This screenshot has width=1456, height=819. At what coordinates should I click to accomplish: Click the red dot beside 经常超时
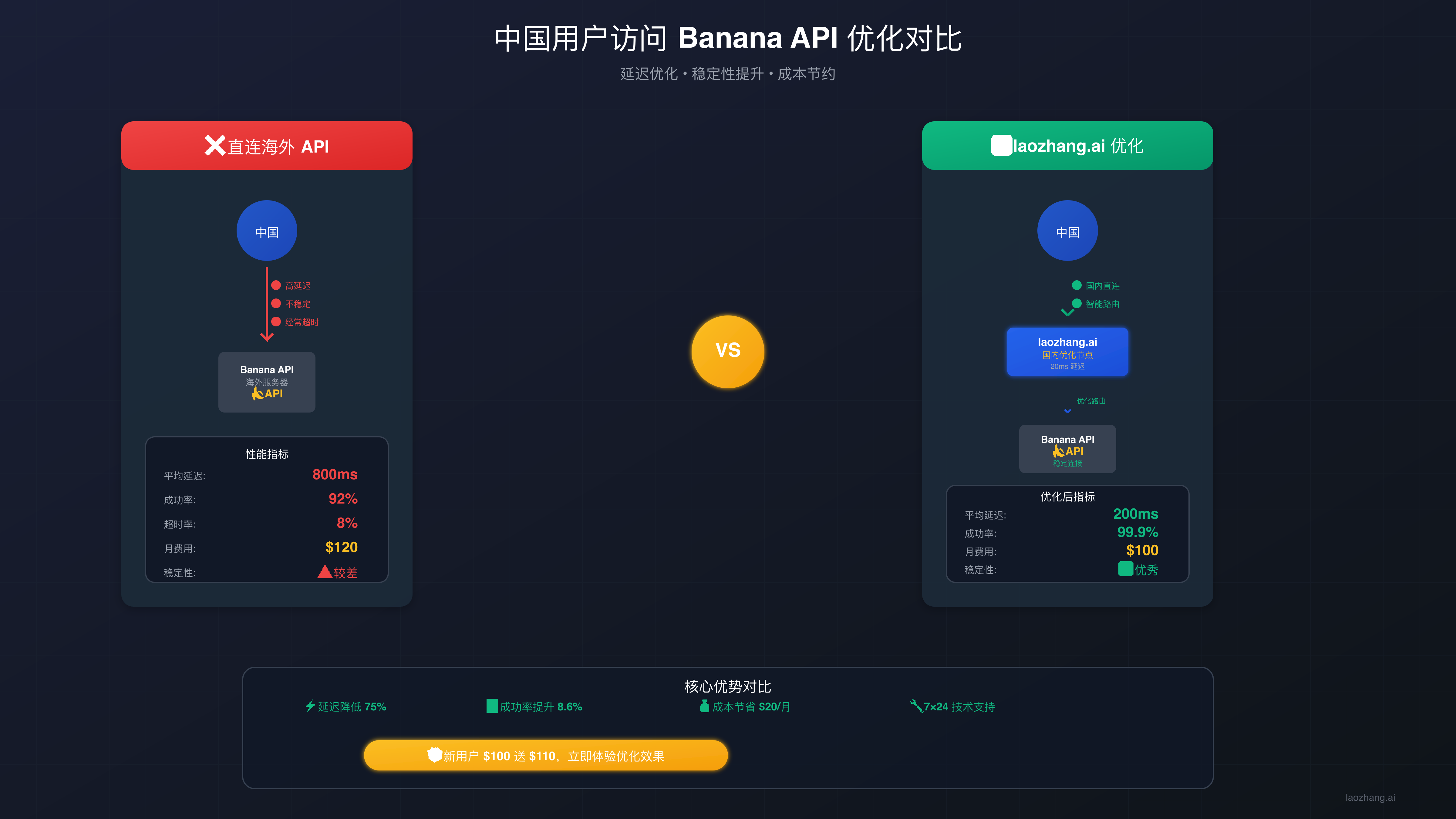[x=276, y=322]
